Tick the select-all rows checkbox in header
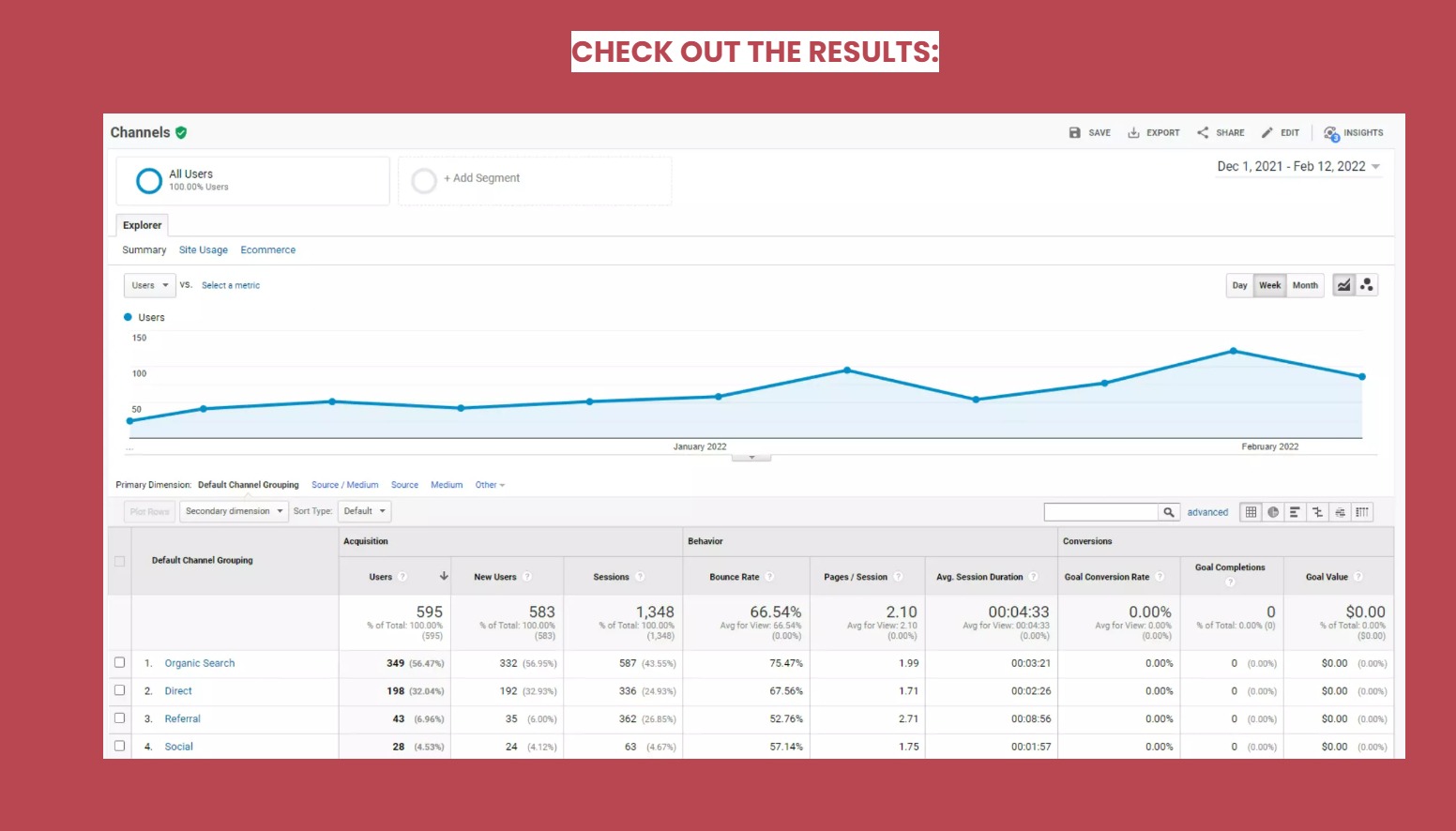The height and width of the screenshot is (831, 1456). pyautogui.click(x=119, y=562)
